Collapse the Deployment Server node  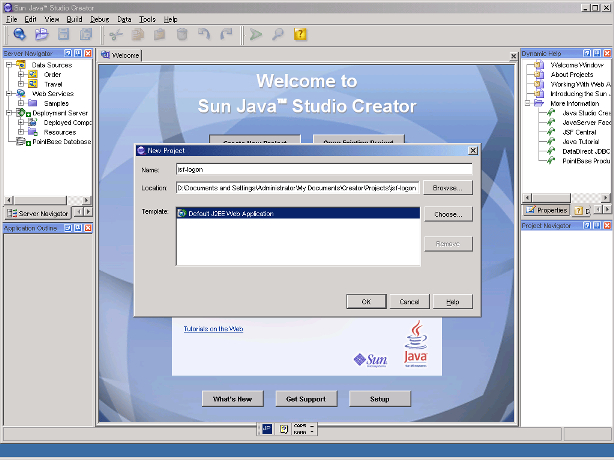[x=9, y=113]
